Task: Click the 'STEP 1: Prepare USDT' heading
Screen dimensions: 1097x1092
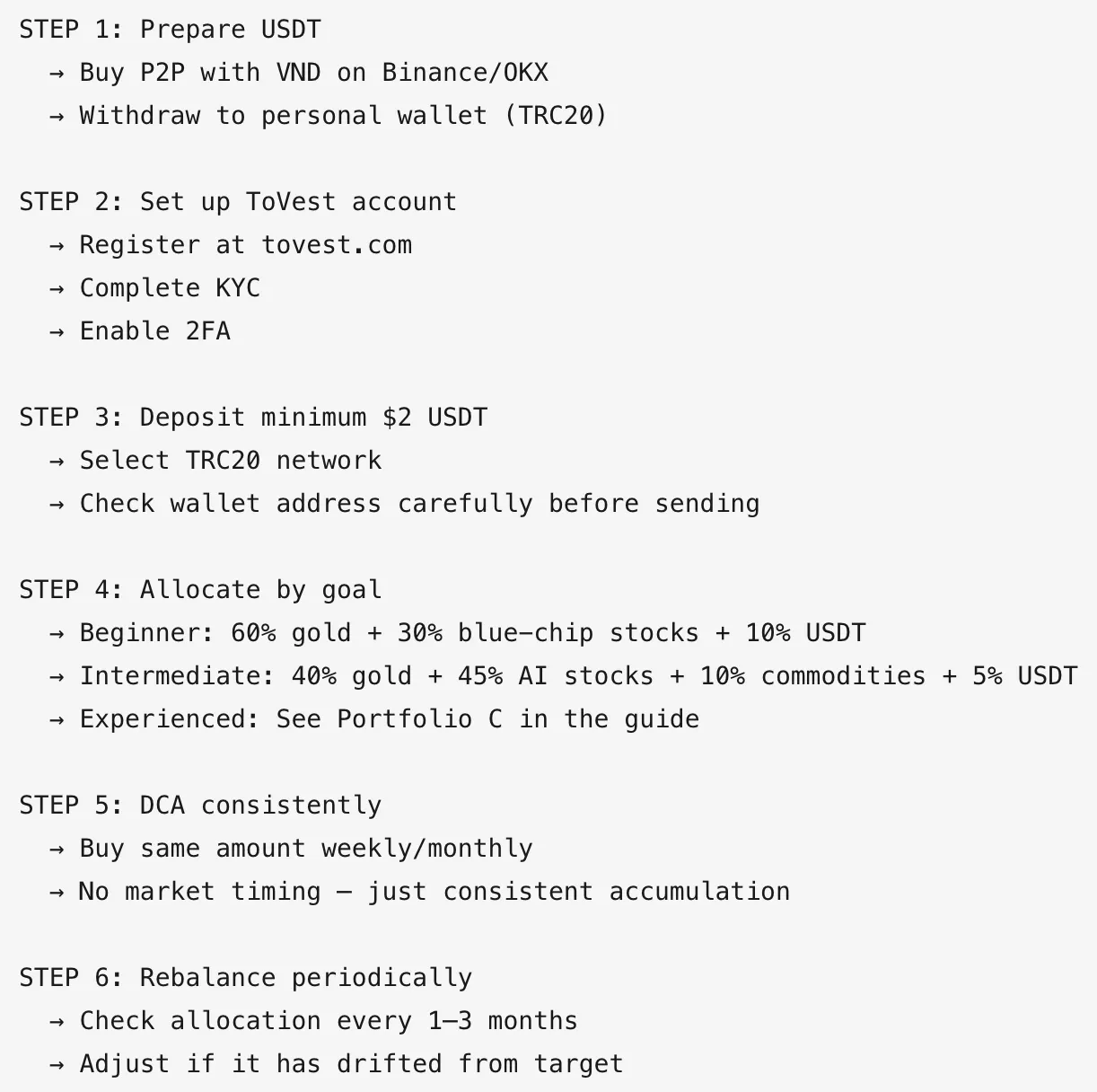Action: [170, 29]
